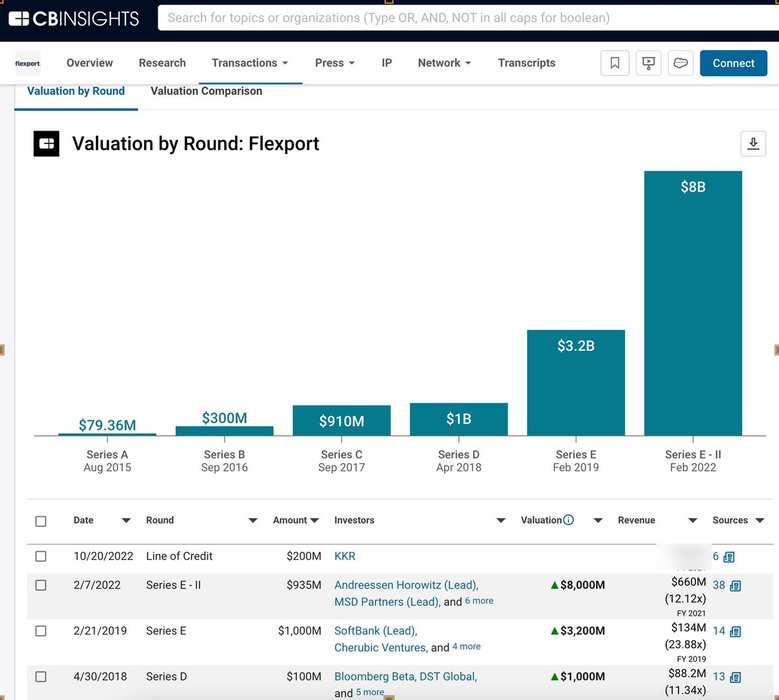Viewport: 779px width, 700px height.
Task: Open the Andreessen Horowitz investor link
Action: click(x=406, y=585)
